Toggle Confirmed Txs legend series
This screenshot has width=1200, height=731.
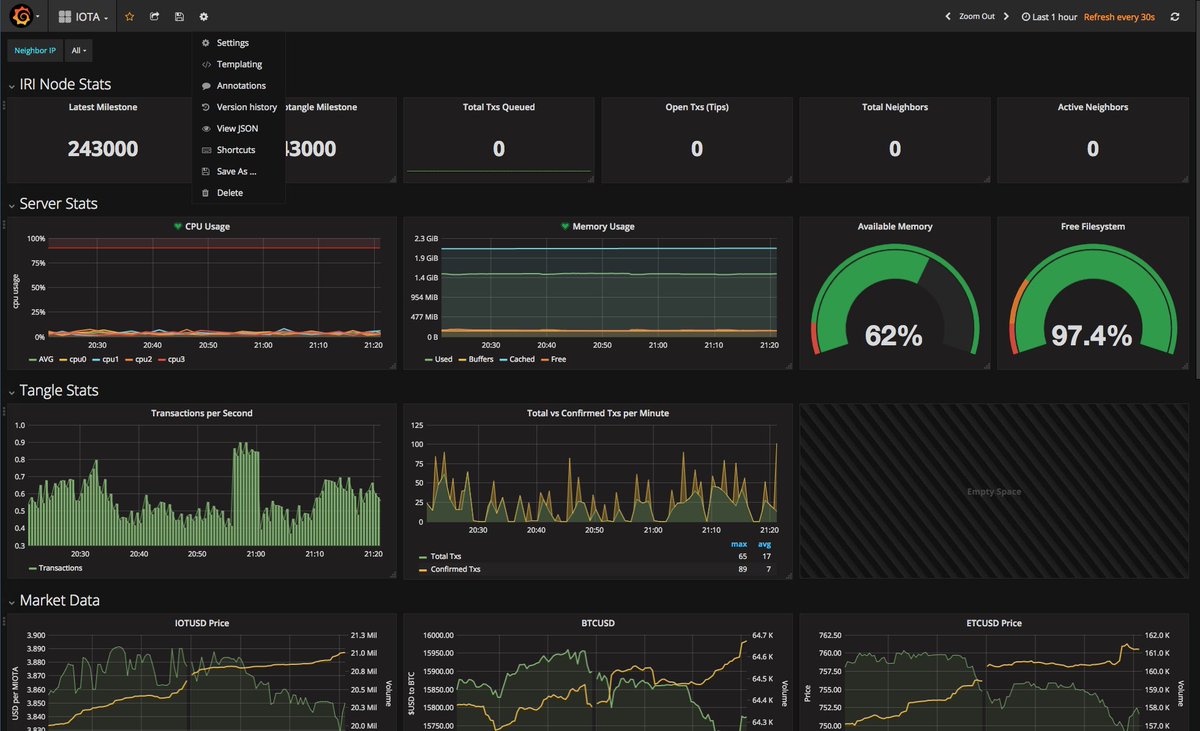450,569
